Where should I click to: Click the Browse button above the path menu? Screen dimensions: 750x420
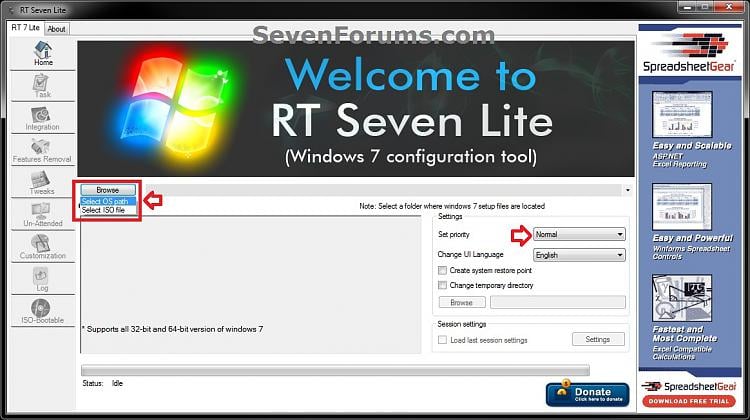coord(108,190)
